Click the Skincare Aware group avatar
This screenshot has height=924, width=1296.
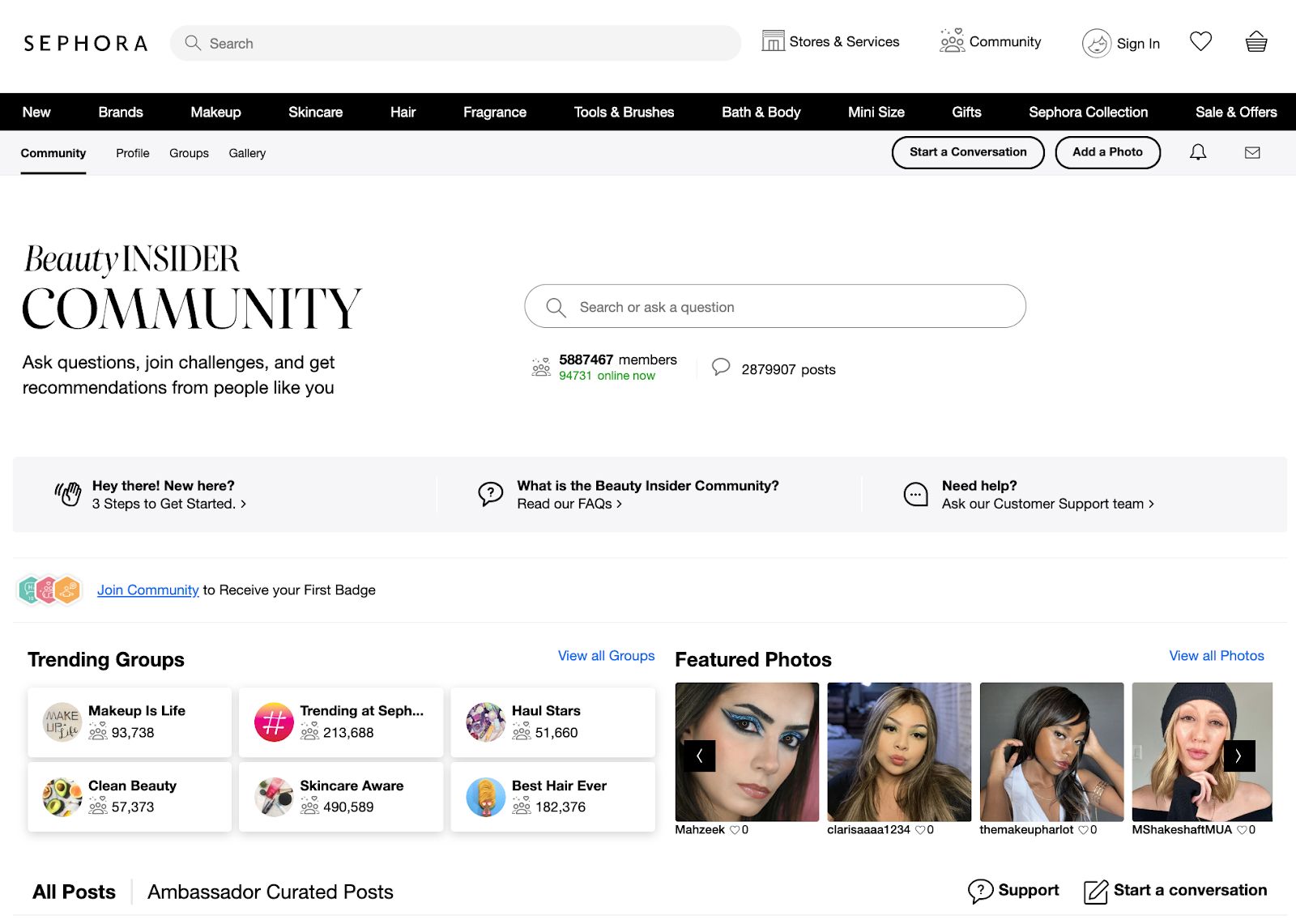point(274,797)
